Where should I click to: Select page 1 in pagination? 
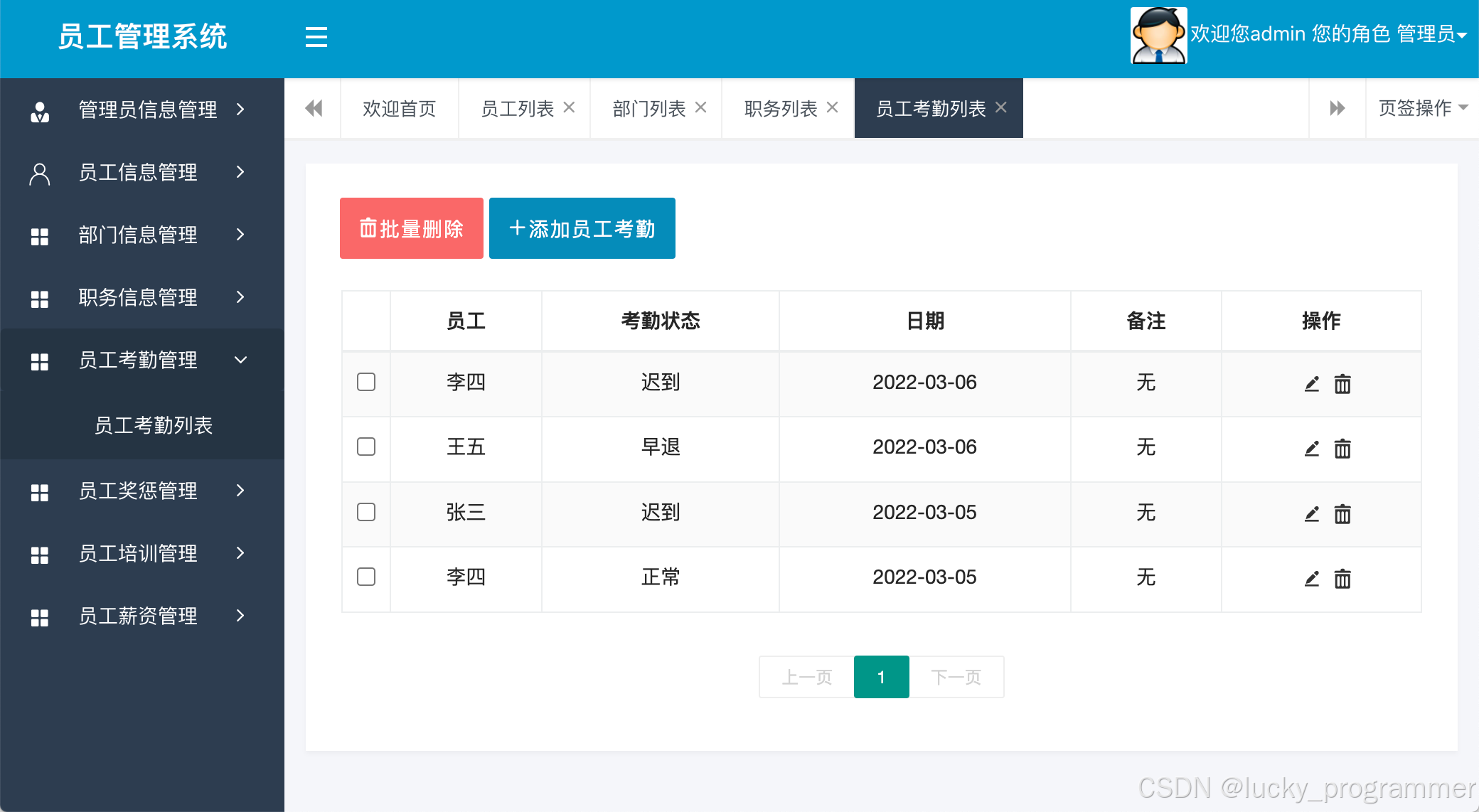click(881, 677)
